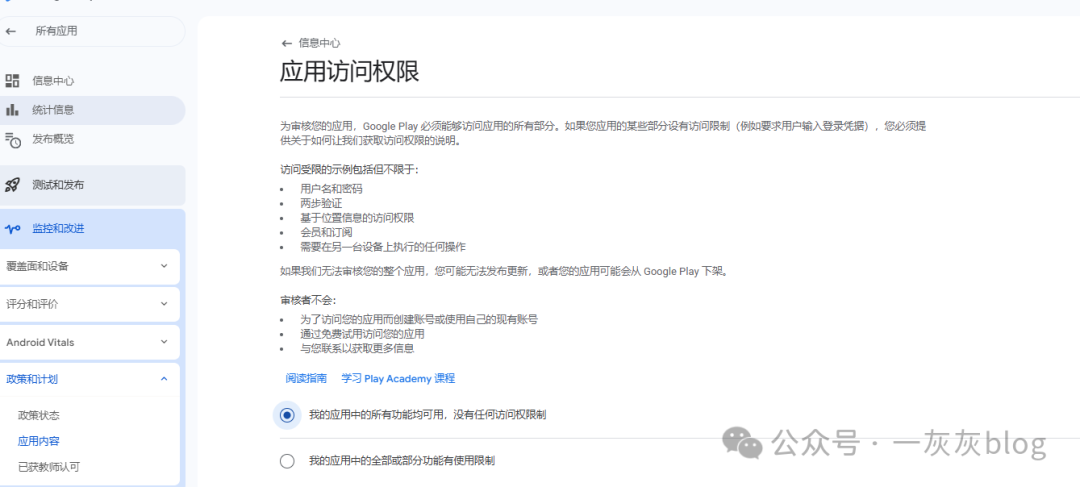Screen dimensions: 1080x487
Task: Open 已获教师认可 submenu item
Action: coord(49,467)
